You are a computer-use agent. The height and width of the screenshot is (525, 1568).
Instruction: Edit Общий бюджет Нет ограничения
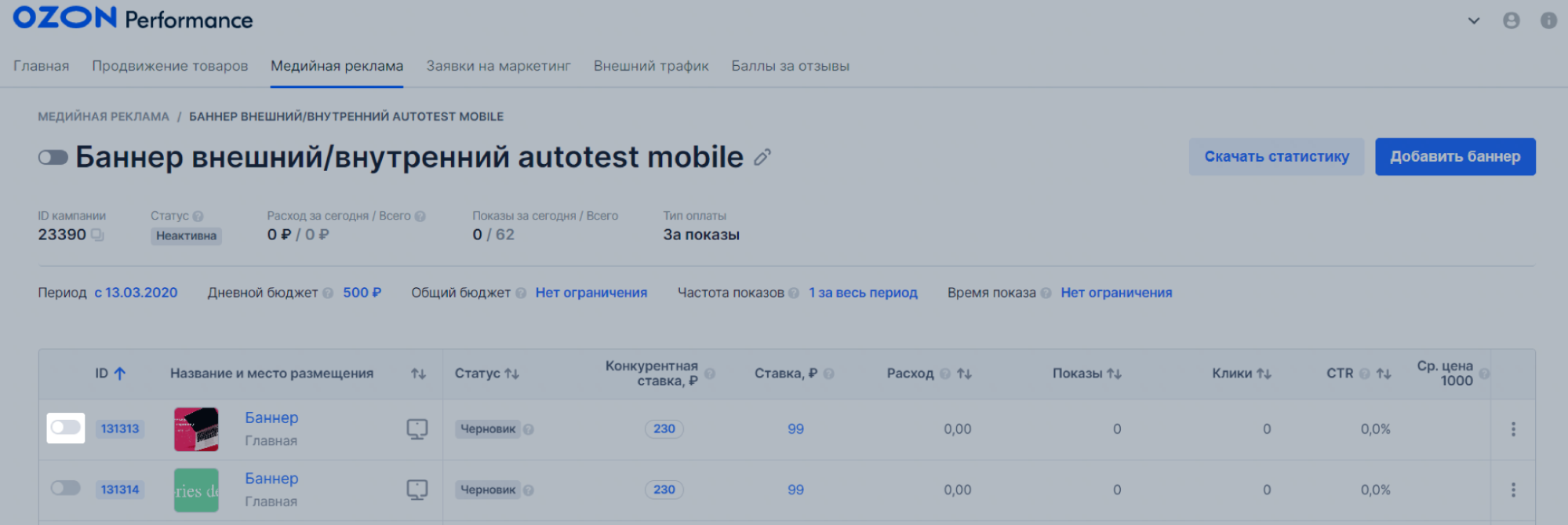[x=591, y=293]
